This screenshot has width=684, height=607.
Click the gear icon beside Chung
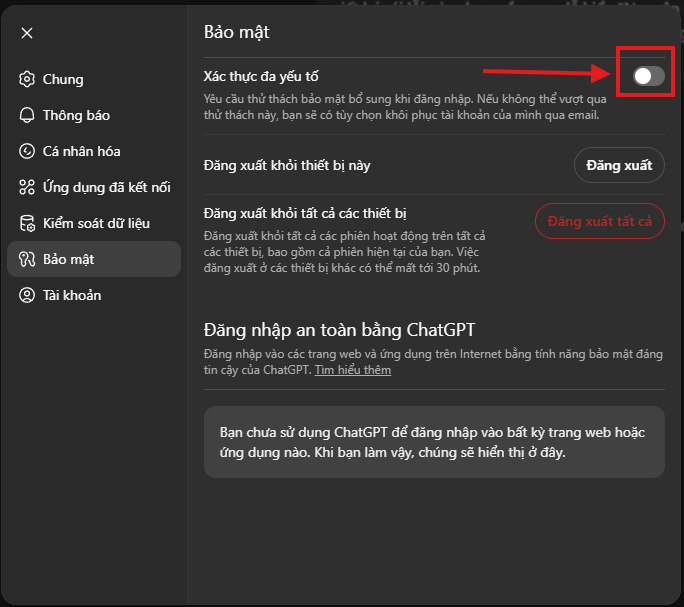[x=27, y=79]
